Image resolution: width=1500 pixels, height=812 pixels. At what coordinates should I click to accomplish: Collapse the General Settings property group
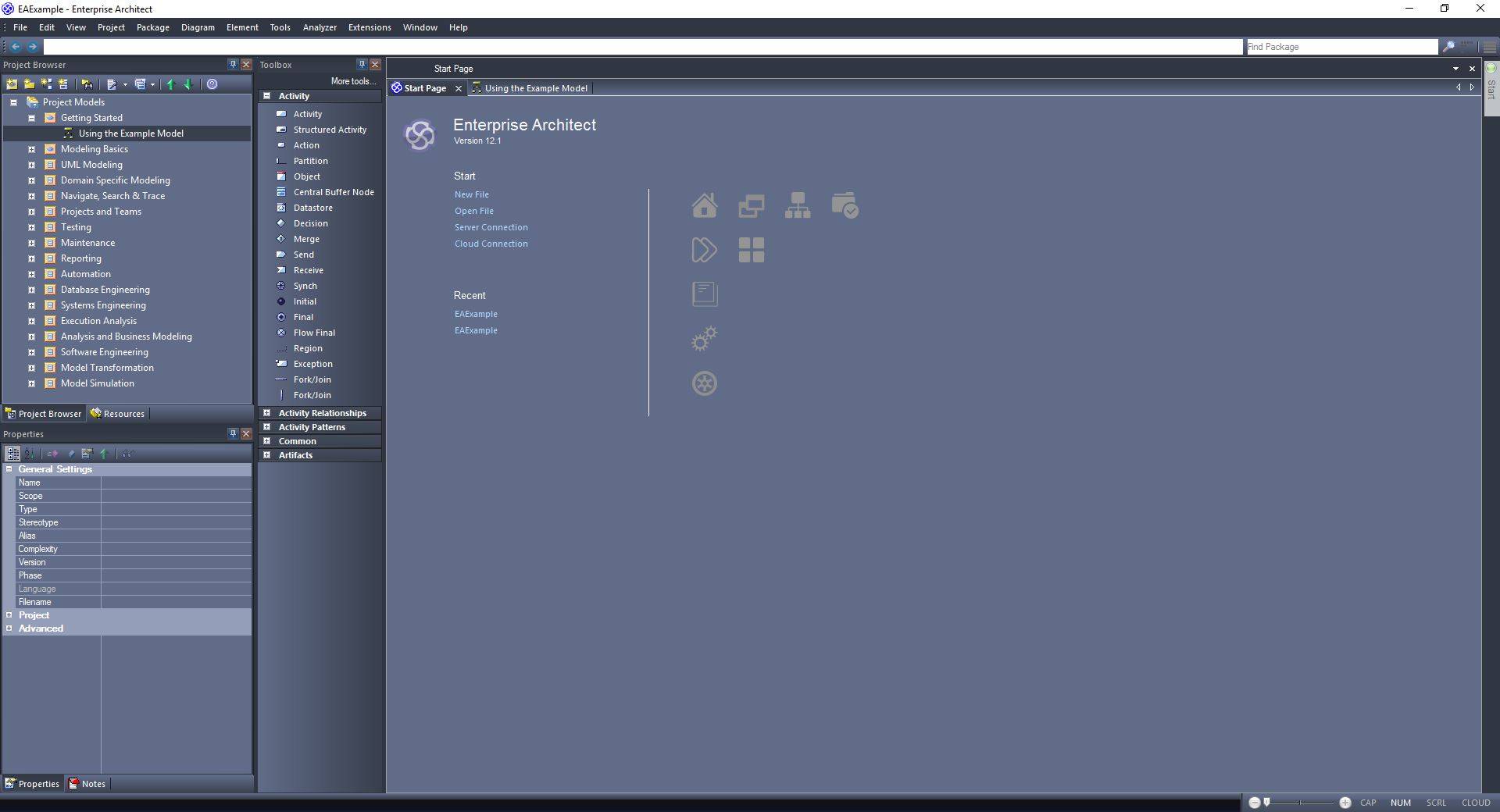click(x=9, y=469)
